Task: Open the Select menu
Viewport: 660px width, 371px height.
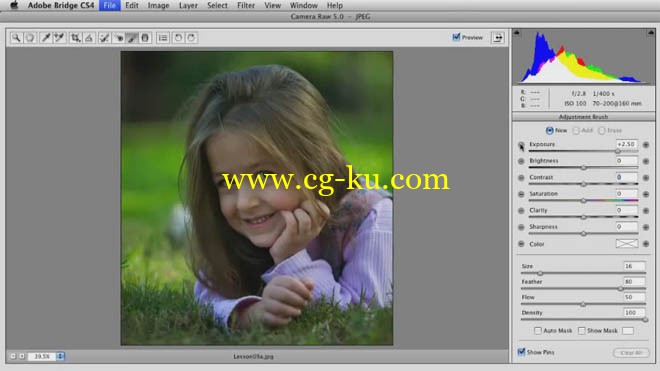Action: [217, 5]
